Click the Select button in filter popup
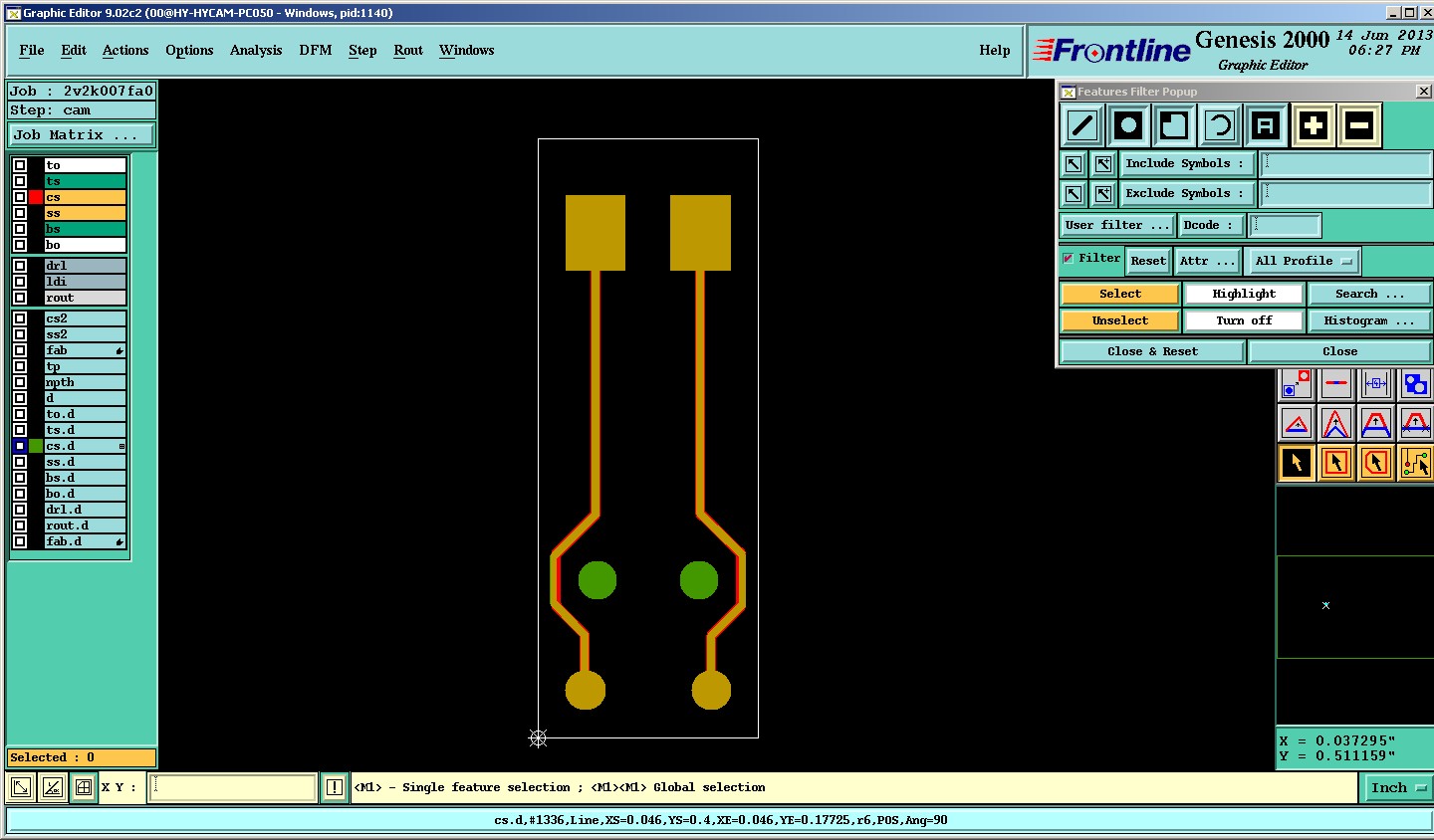Viewport: 1434px width, 840px height. coord(1120,294)
